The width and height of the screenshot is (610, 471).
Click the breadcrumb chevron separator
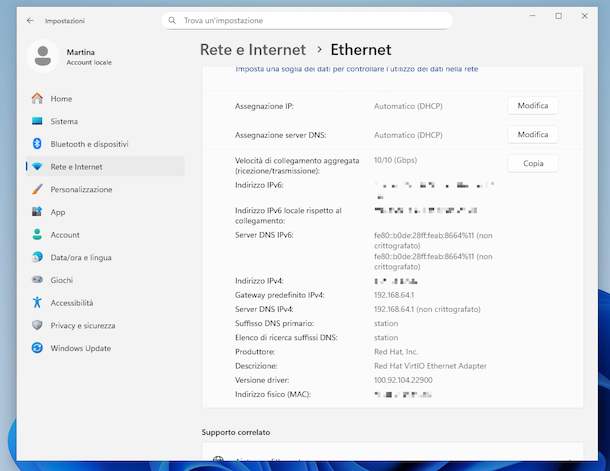(319, 49)
